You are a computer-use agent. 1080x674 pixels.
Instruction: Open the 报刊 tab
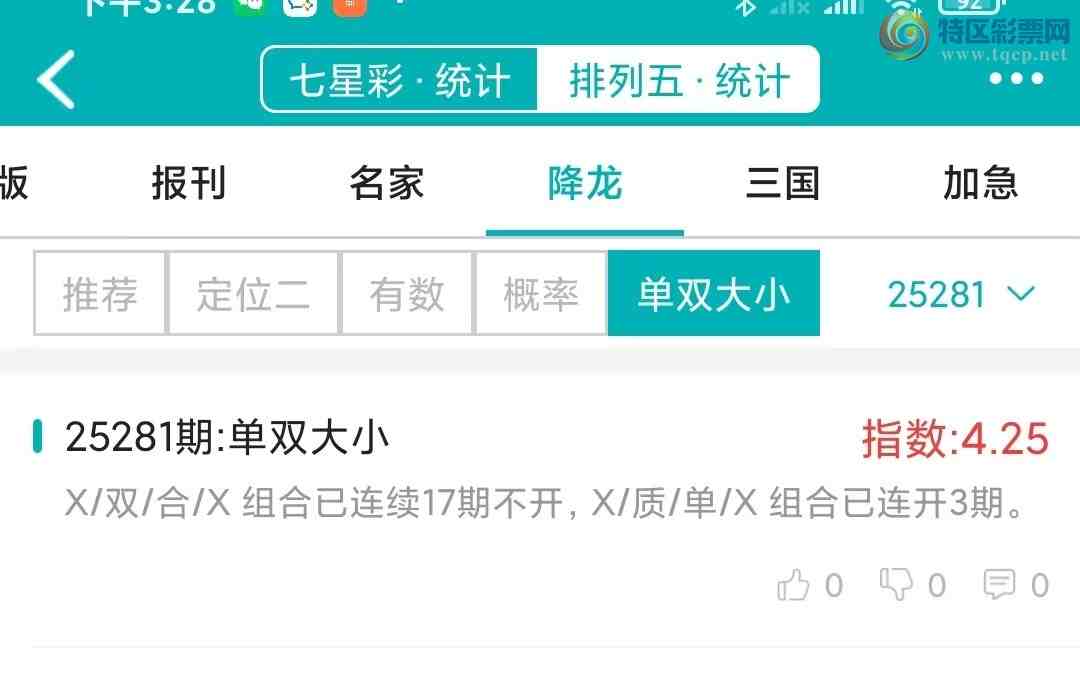point(189,183)
